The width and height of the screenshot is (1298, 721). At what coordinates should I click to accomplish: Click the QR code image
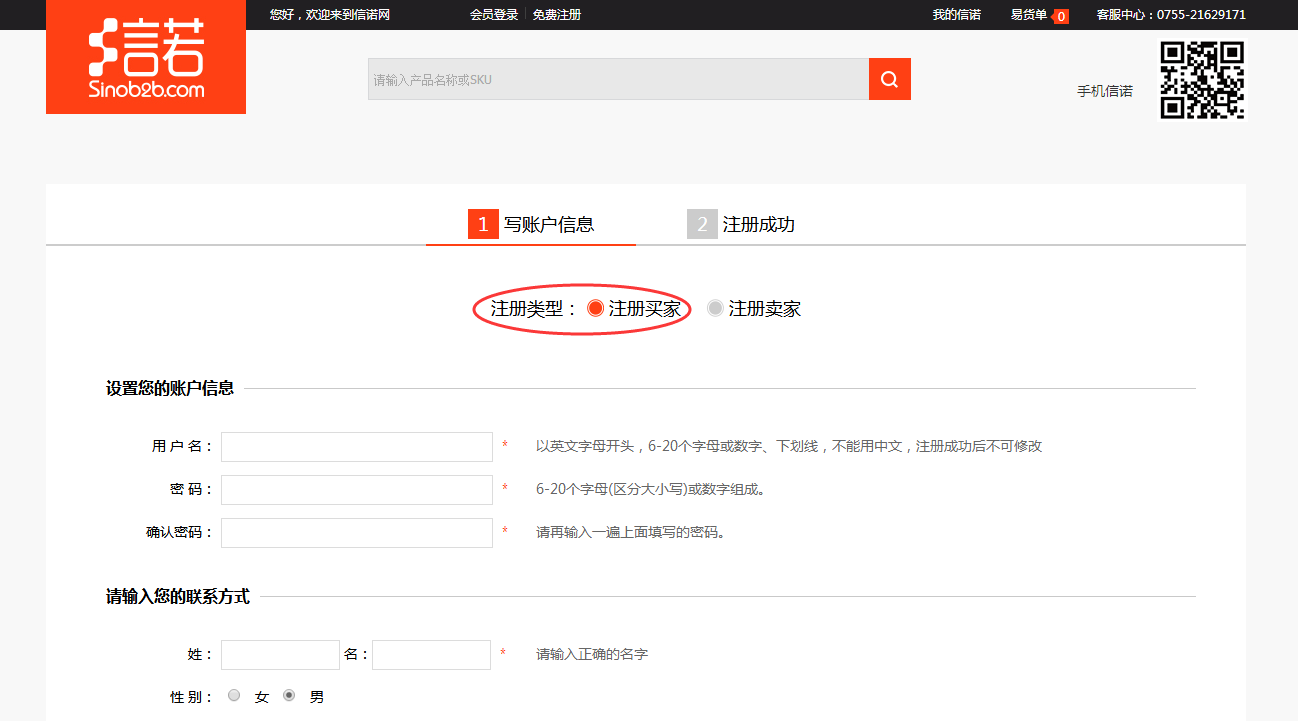[x=1202, y=80]
